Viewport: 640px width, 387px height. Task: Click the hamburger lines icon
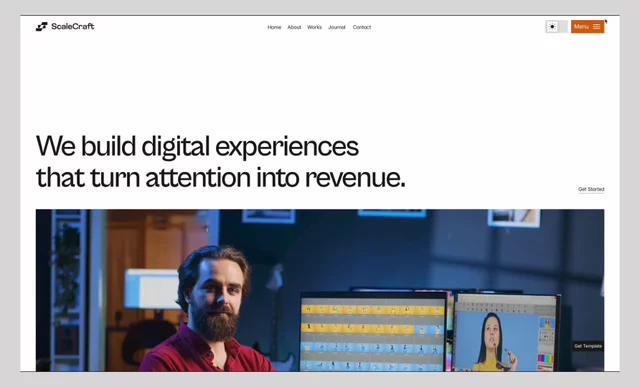[596, 27]
